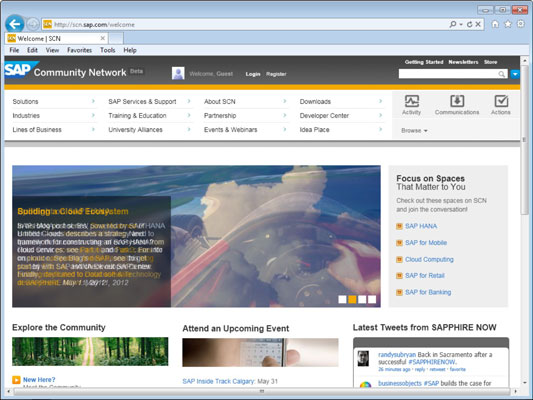533x400 pixels.
Task: Click the Refresh icon in address bar
Action: [470, 24]
